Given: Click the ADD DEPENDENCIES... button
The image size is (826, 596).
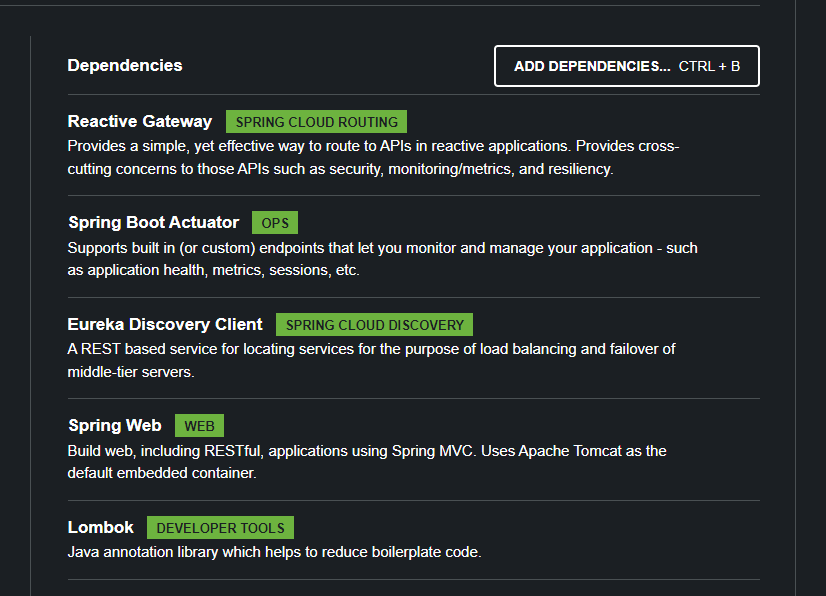Looking at the screenshot, I should (x=626, y=66).
